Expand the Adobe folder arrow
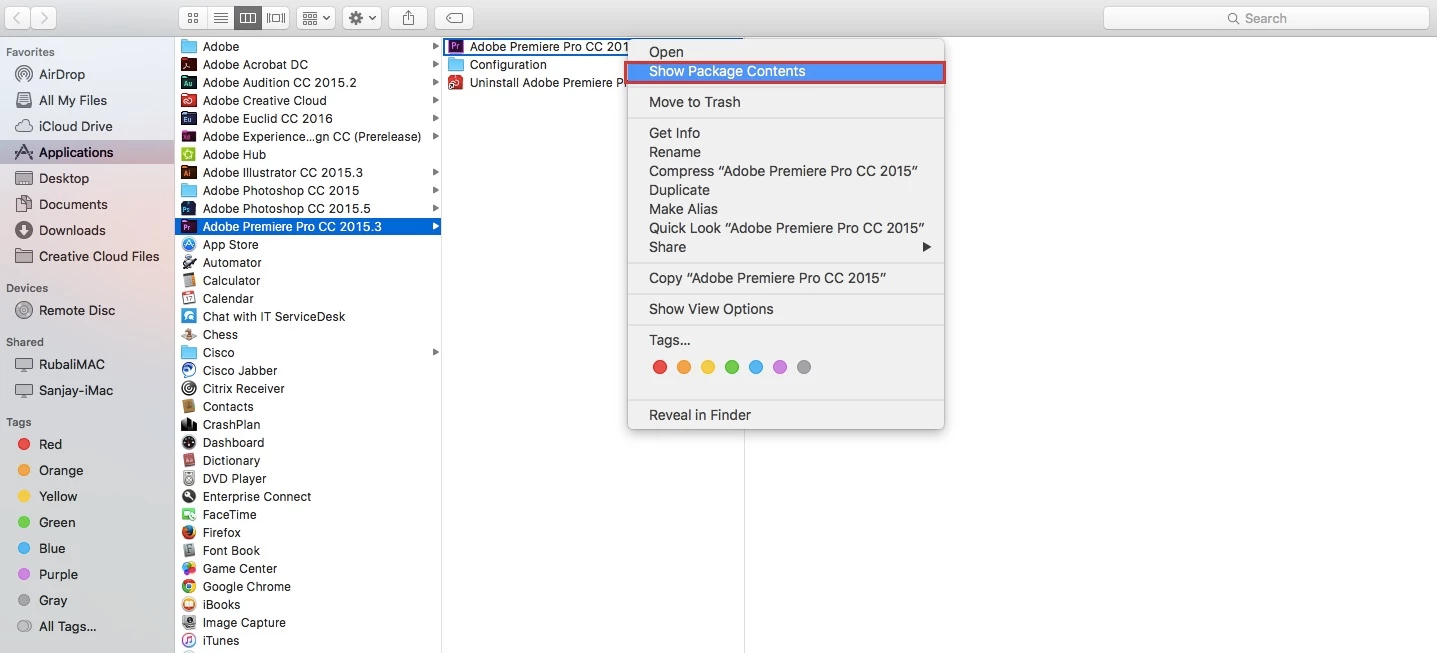The height and width of the screenshot is (653, 1437). [x=435, y=46]
